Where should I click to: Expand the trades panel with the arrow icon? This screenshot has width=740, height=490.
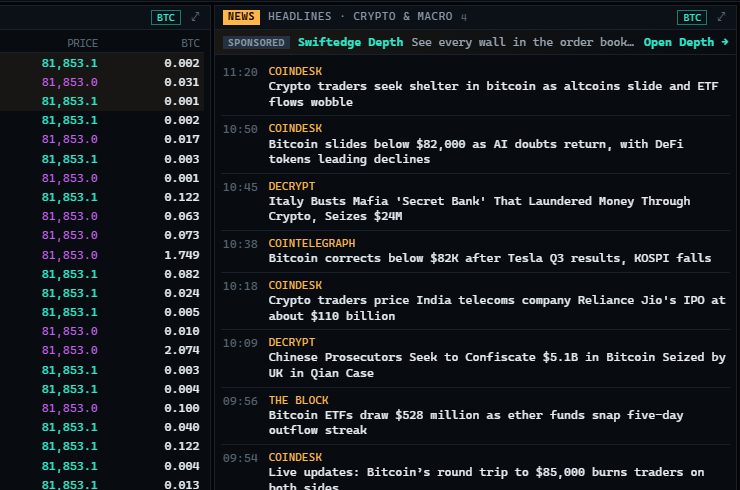(x=195, y=17)
